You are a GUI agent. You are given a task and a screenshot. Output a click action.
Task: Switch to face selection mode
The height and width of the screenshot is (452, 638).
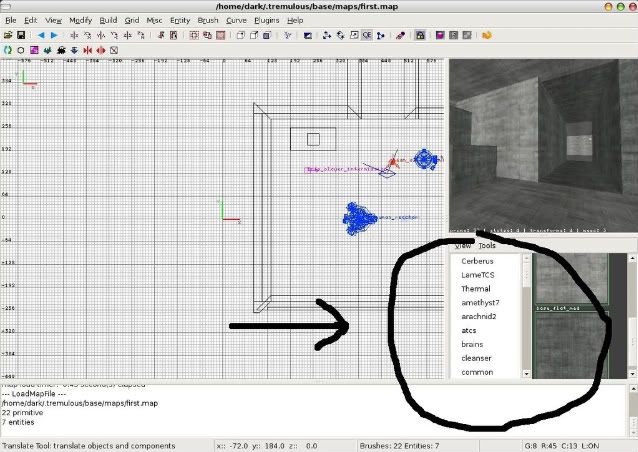click(x=267, y=35)
